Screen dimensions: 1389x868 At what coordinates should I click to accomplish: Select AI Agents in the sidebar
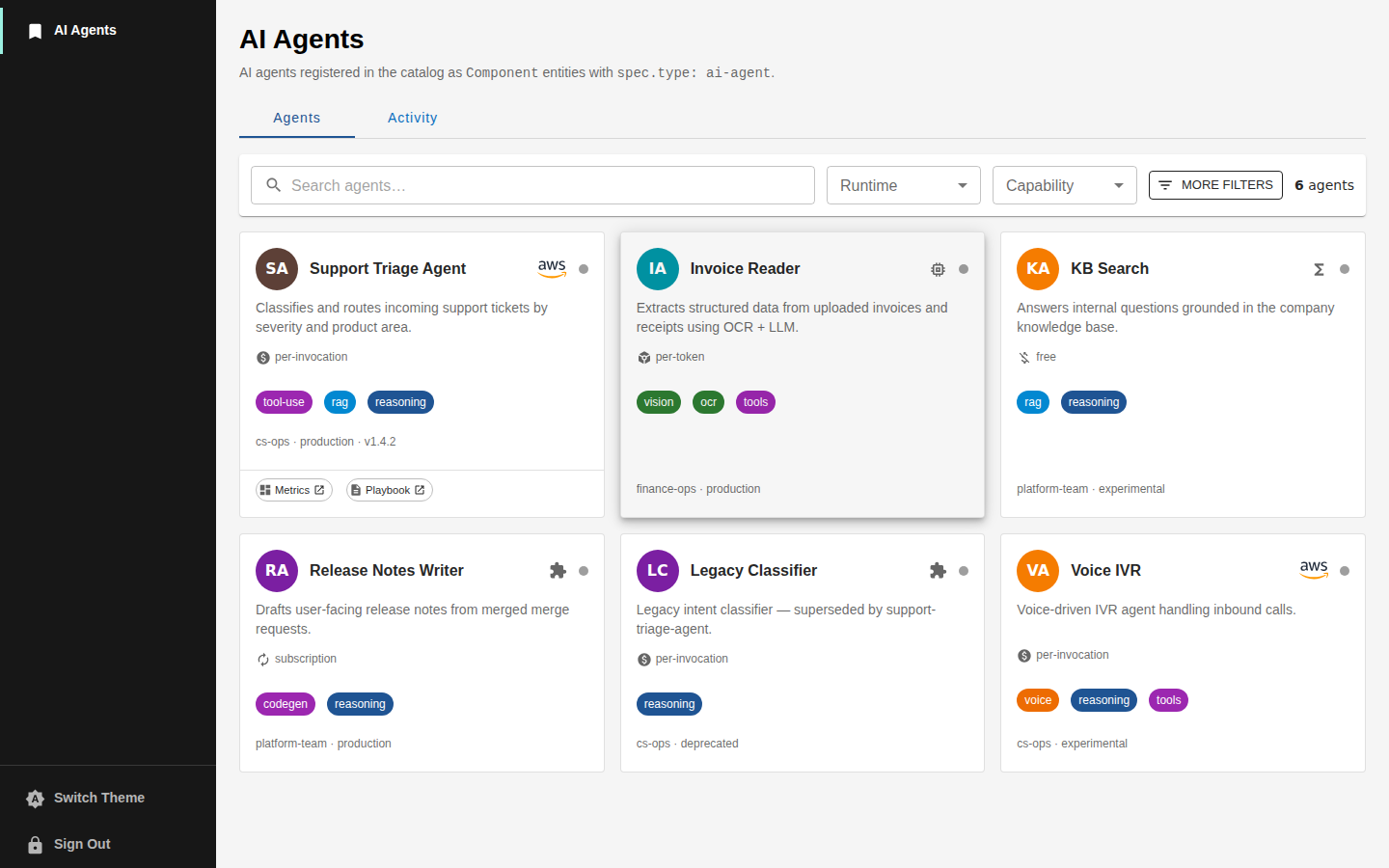[108, 31]
